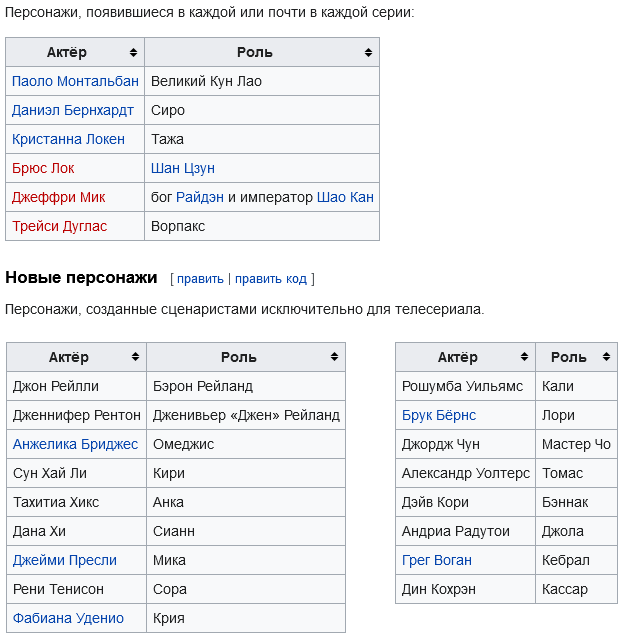Click sort arrows in Роль header above Бэрон Рейланд
The height and width of the screenshot is (641, 624).
click(334, 357)
